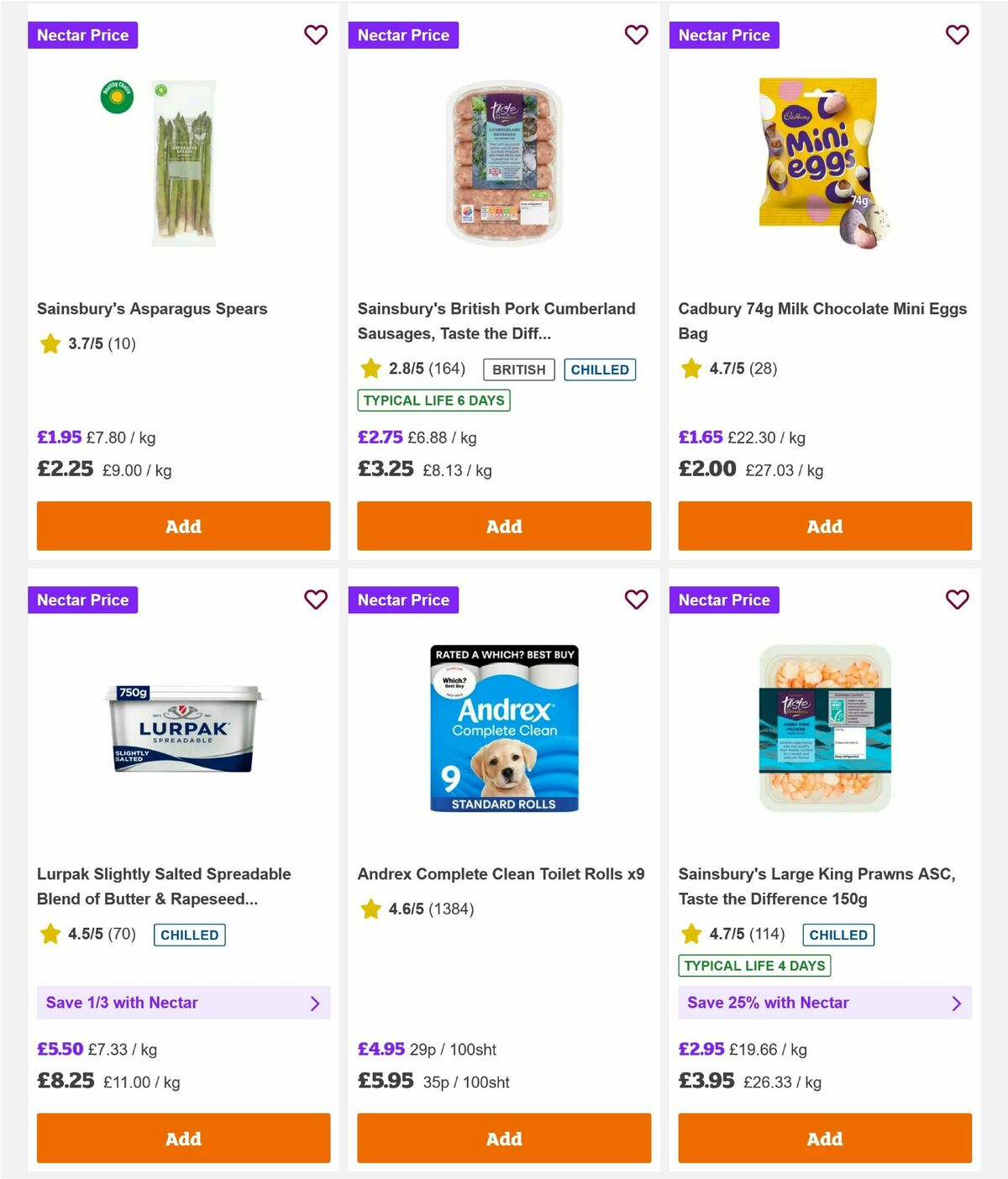Open the Nectar Price badge on asparagus
This screenshot has width=1008, height=1179.
[82, 35]
